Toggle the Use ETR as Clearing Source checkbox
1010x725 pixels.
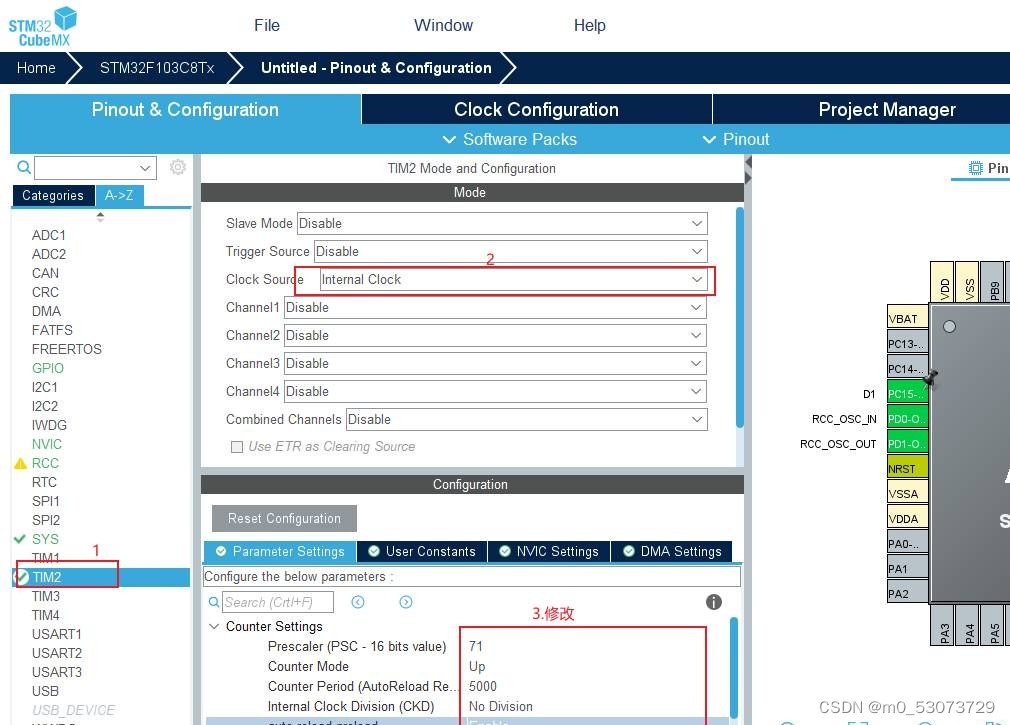(x=237, y=447)
